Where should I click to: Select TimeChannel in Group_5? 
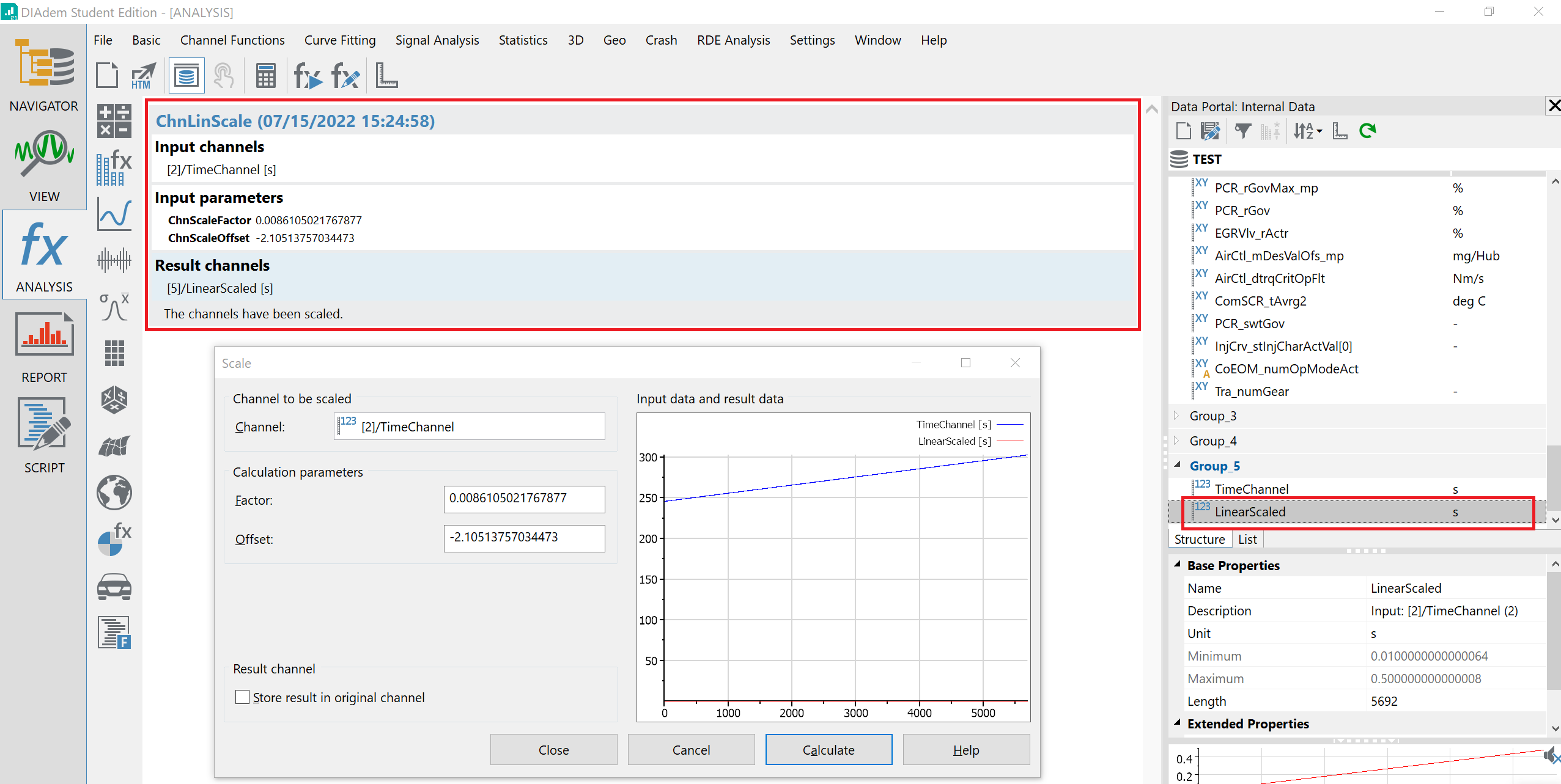1252,489
